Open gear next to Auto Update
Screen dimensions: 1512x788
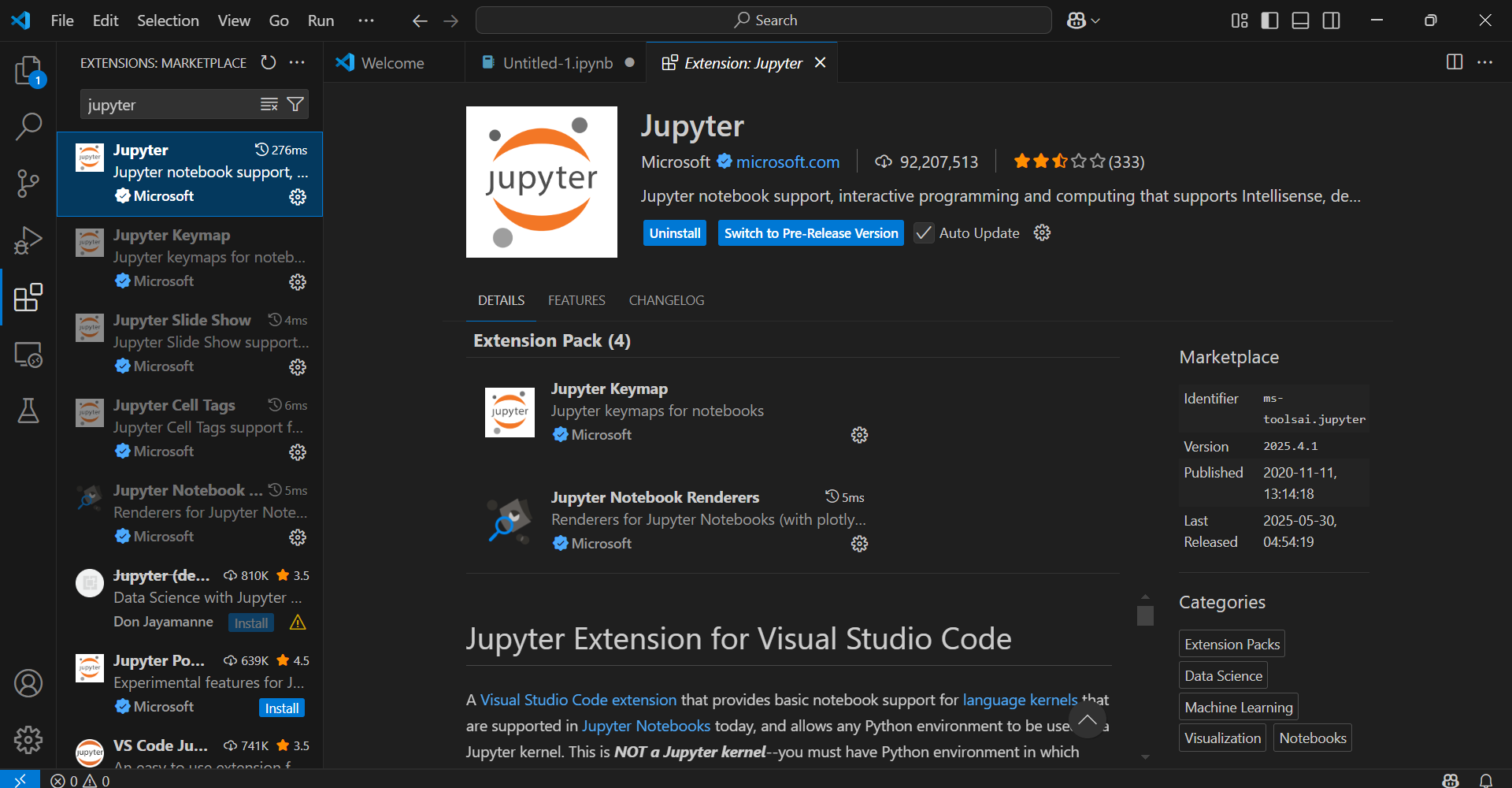[1042, 232]
